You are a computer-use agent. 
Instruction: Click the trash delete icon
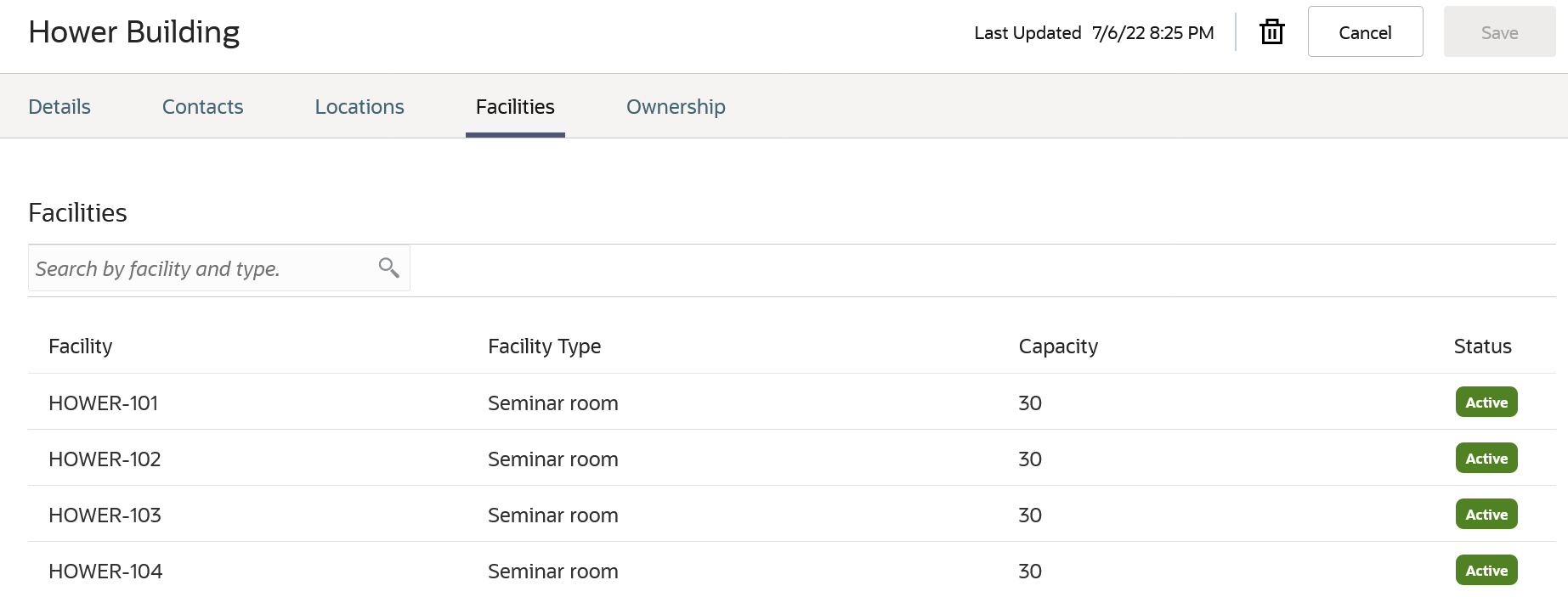(1271, 32)
